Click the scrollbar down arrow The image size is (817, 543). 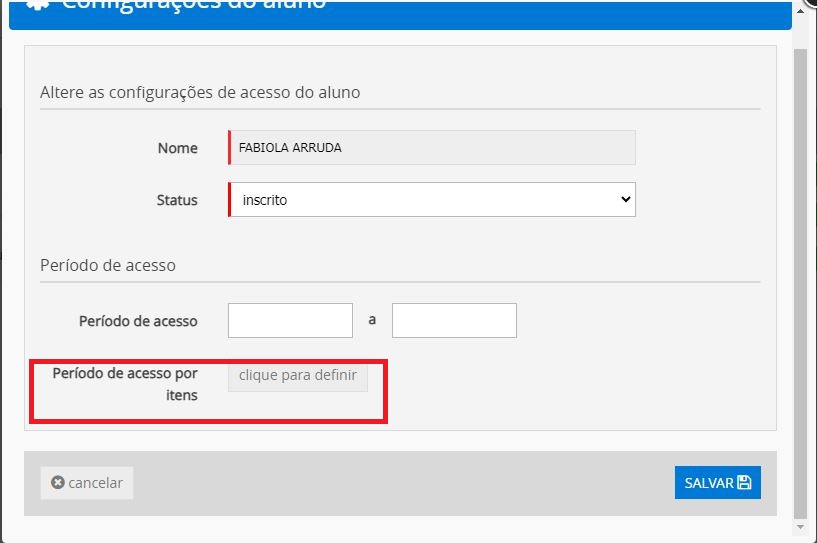(800, 525)
